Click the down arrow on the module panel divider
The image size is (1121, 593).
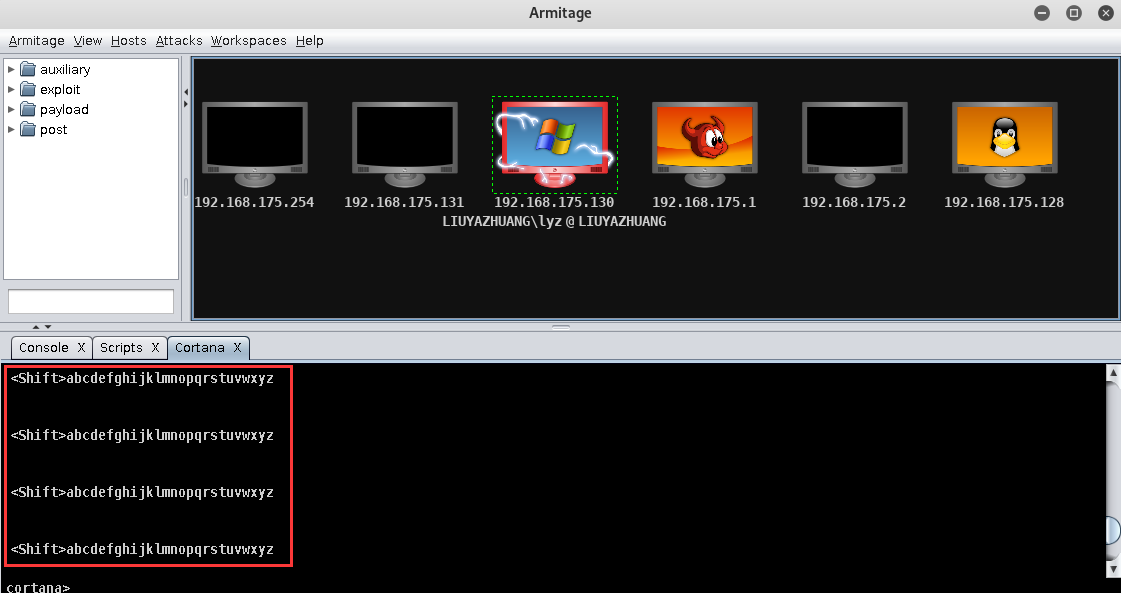[48, 327]
